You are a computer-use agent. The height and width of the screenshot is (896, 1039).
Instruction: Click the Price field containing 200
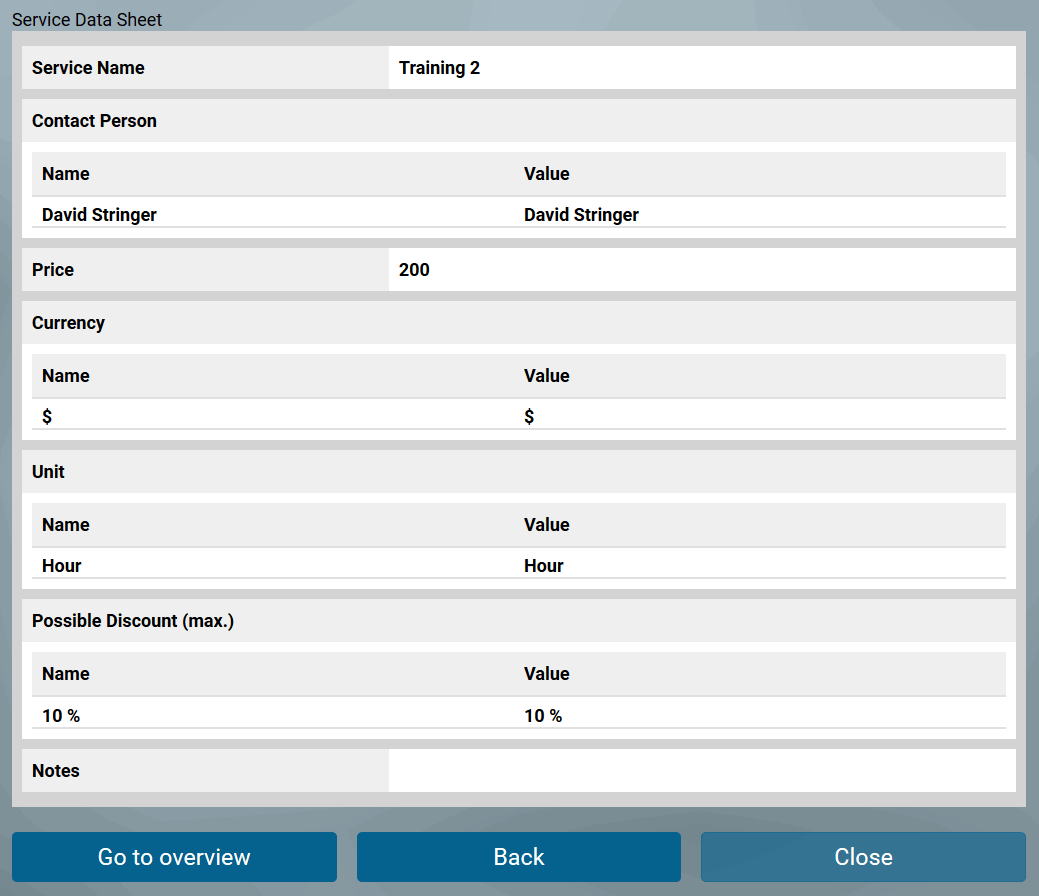click(x=700, y=269)
